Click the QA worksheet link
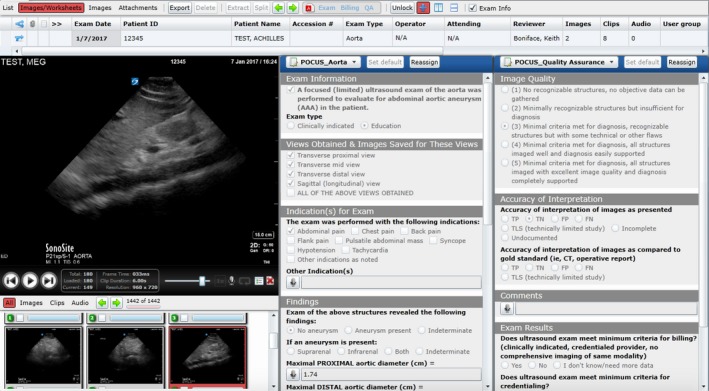Image resolution: width=709 pixels, height=391 pixels. click(369, 8)
